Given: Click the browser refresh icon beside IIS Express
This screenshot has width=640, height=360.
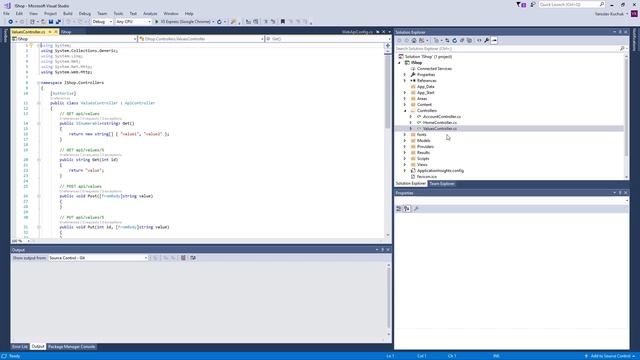Looking at the screenshot, I should click(x=219, y=22).
